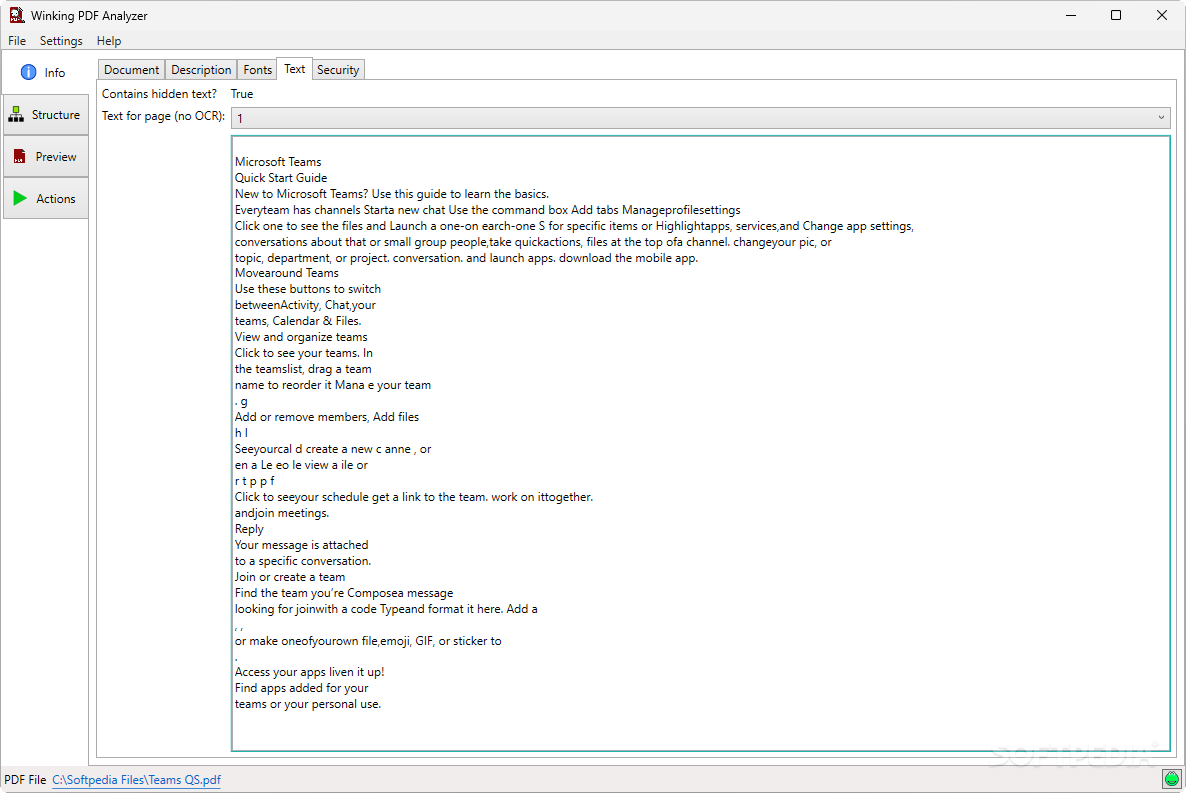Click the 'Find apps added for your' line
1186x793 pixels.
301,688
